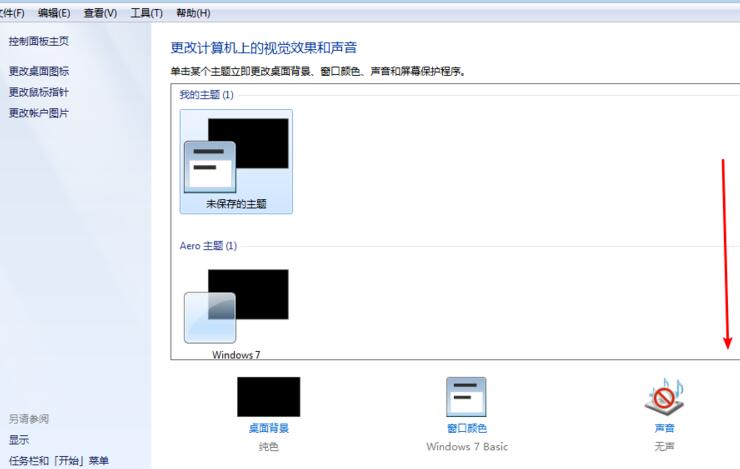
Task: Open the partially visible 文件(F) menu
Action: tap(12, 13)
